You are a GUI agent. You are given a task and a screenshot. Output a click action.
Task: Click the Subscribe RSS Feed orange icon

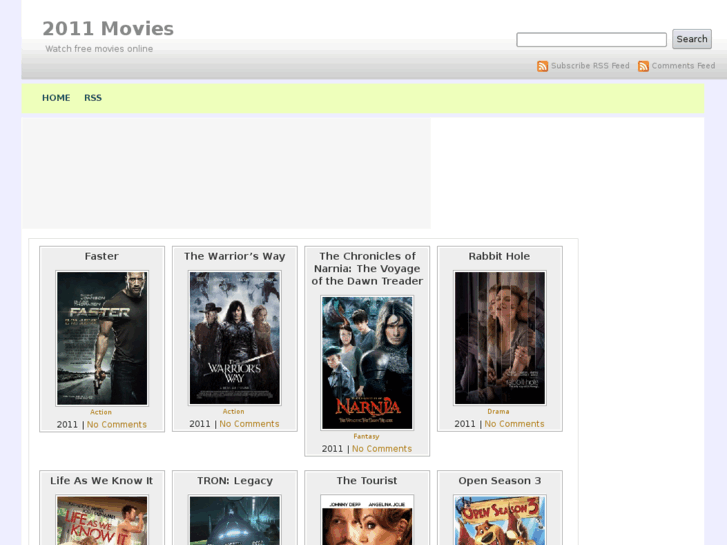(x=542, y=66)
